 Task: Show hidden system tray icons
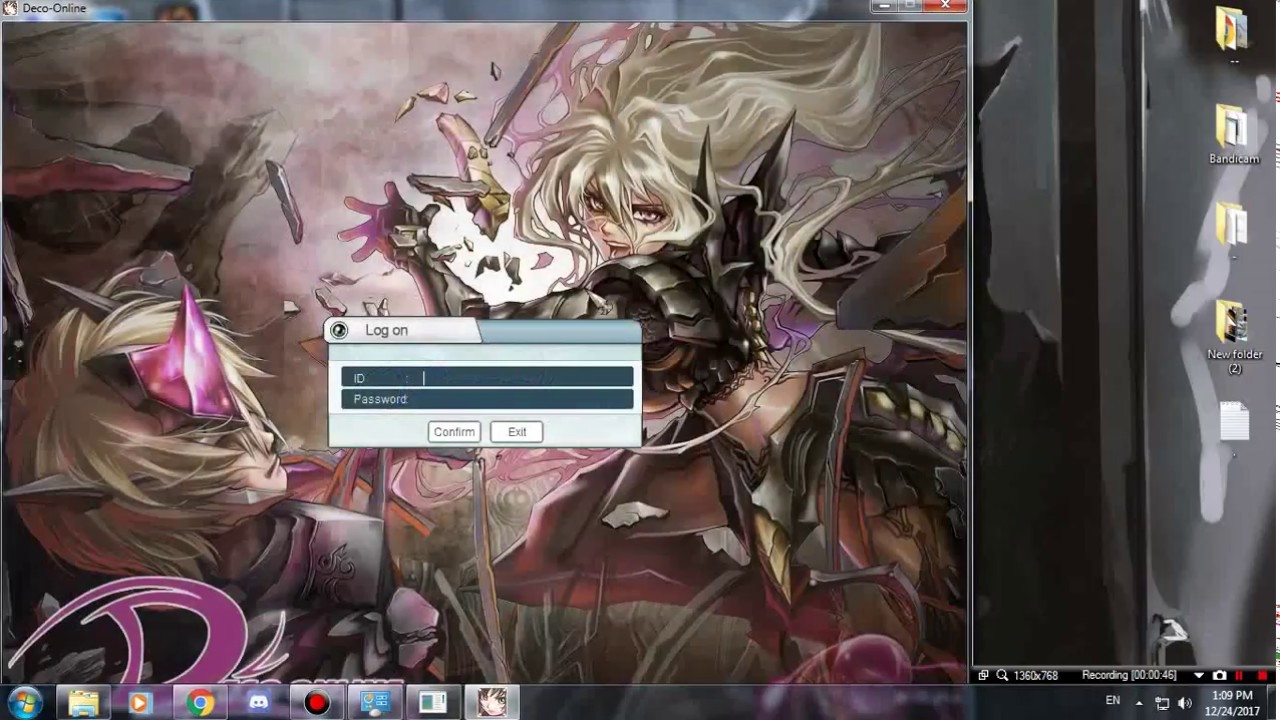[x=1139, y=703]
